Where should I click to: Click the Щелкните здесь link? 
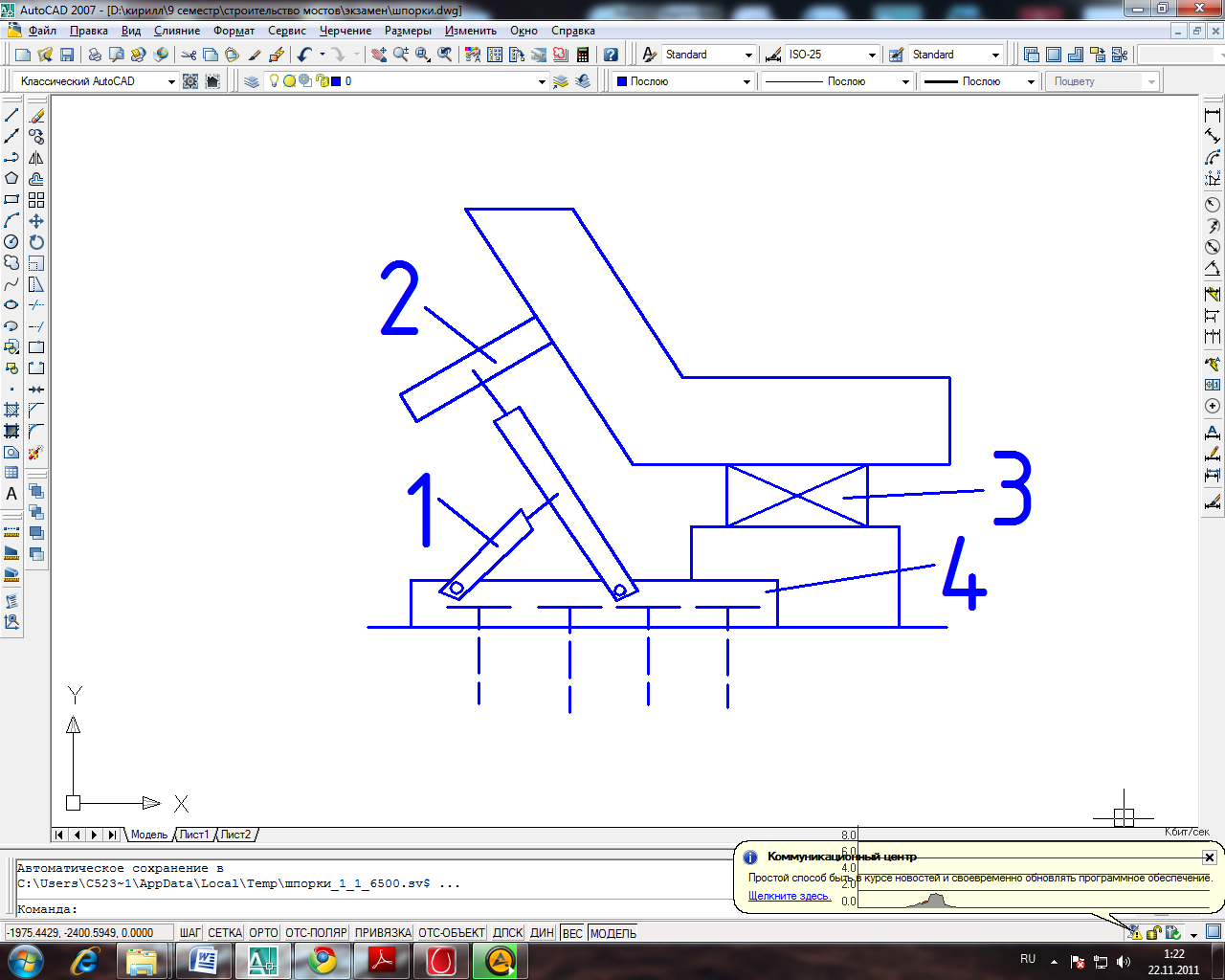[x=790, y=896]
